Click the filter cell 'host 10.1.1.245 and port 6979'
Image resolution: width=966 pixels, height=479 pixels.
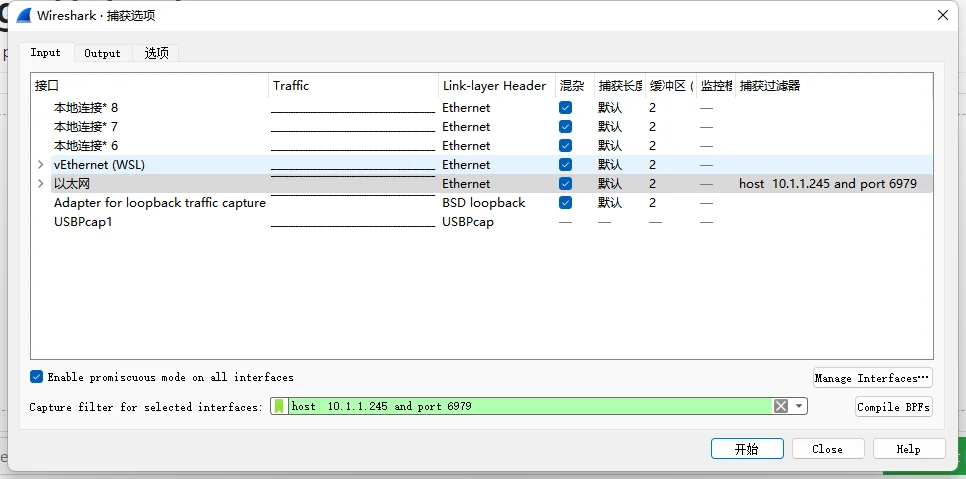[827, 184]
